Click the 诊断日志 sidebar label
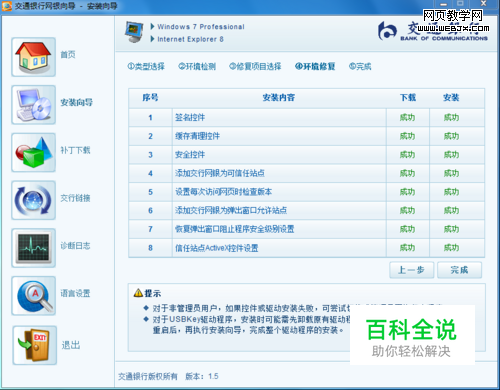Image resolution: width=500 pixels, height=390 pixels. 75,246
